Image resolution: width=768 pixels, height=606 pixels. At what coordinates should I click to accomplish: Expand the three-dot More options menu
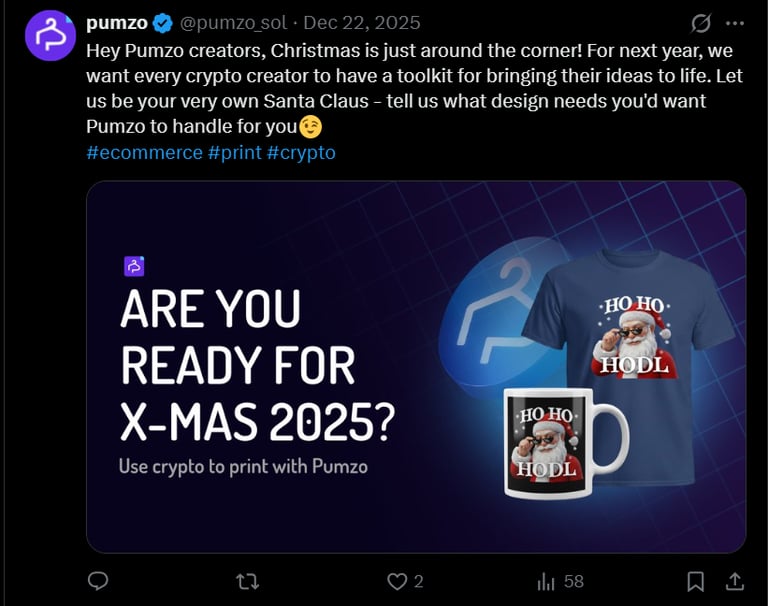tap(735, 23)
